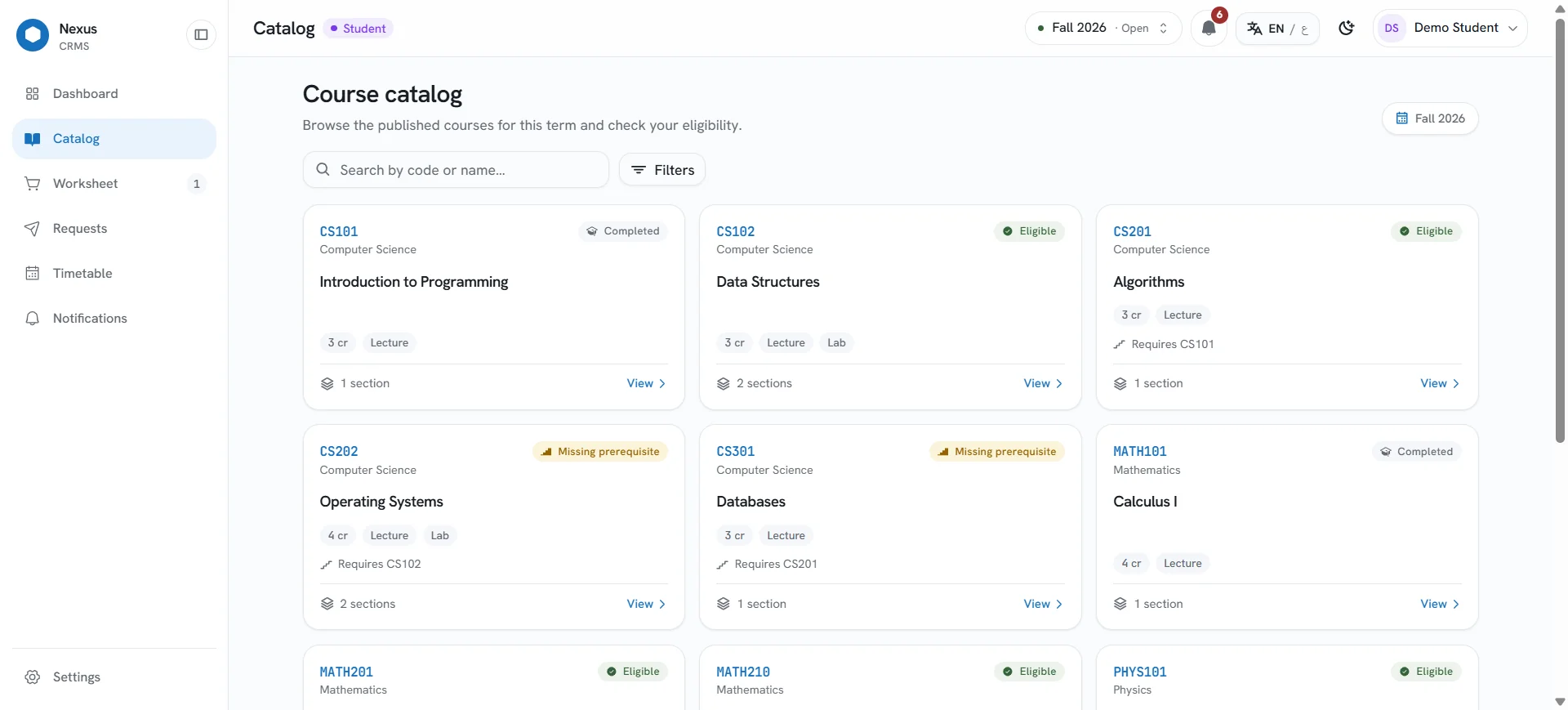The image size is (1568, 710).
Task: Open the Fall 2026 term selector dropdown
Action: tap(1102, 29)
